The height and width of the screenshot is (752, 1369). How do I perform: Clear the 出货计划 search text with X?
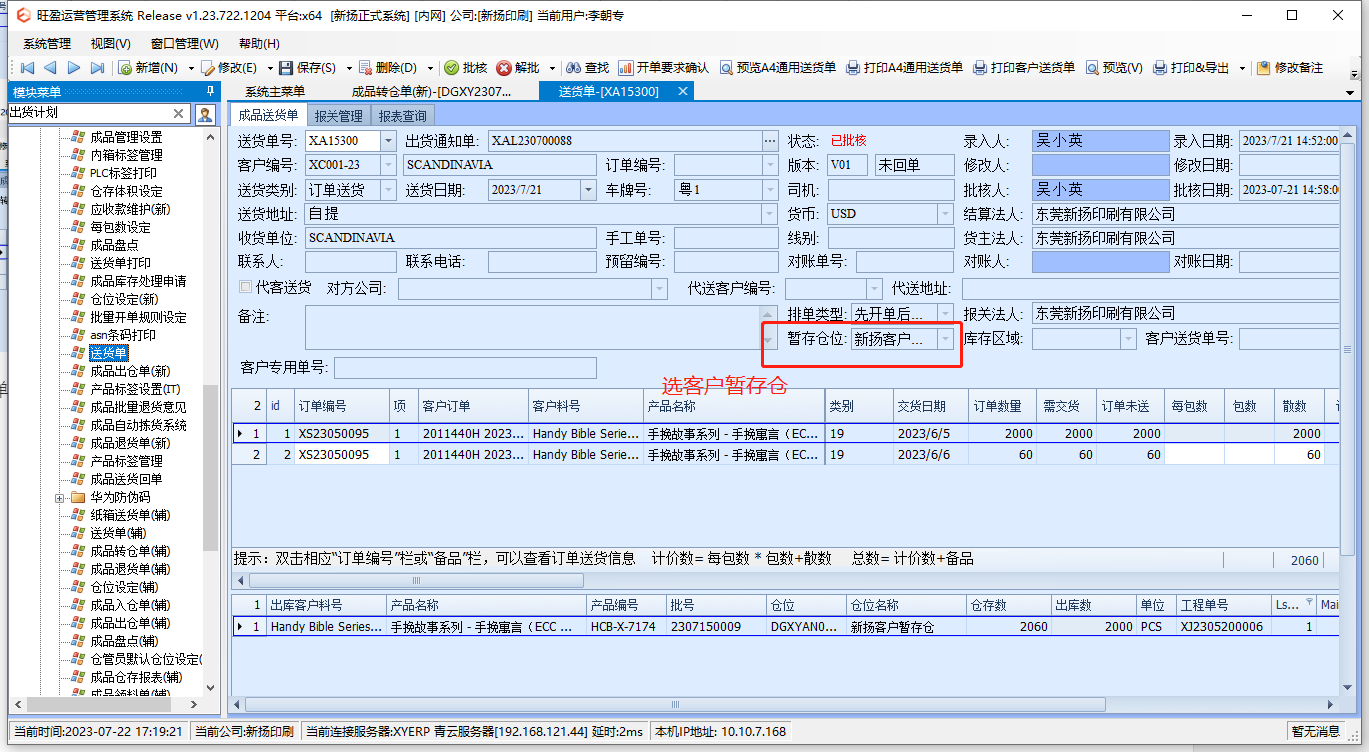(179, 114)
